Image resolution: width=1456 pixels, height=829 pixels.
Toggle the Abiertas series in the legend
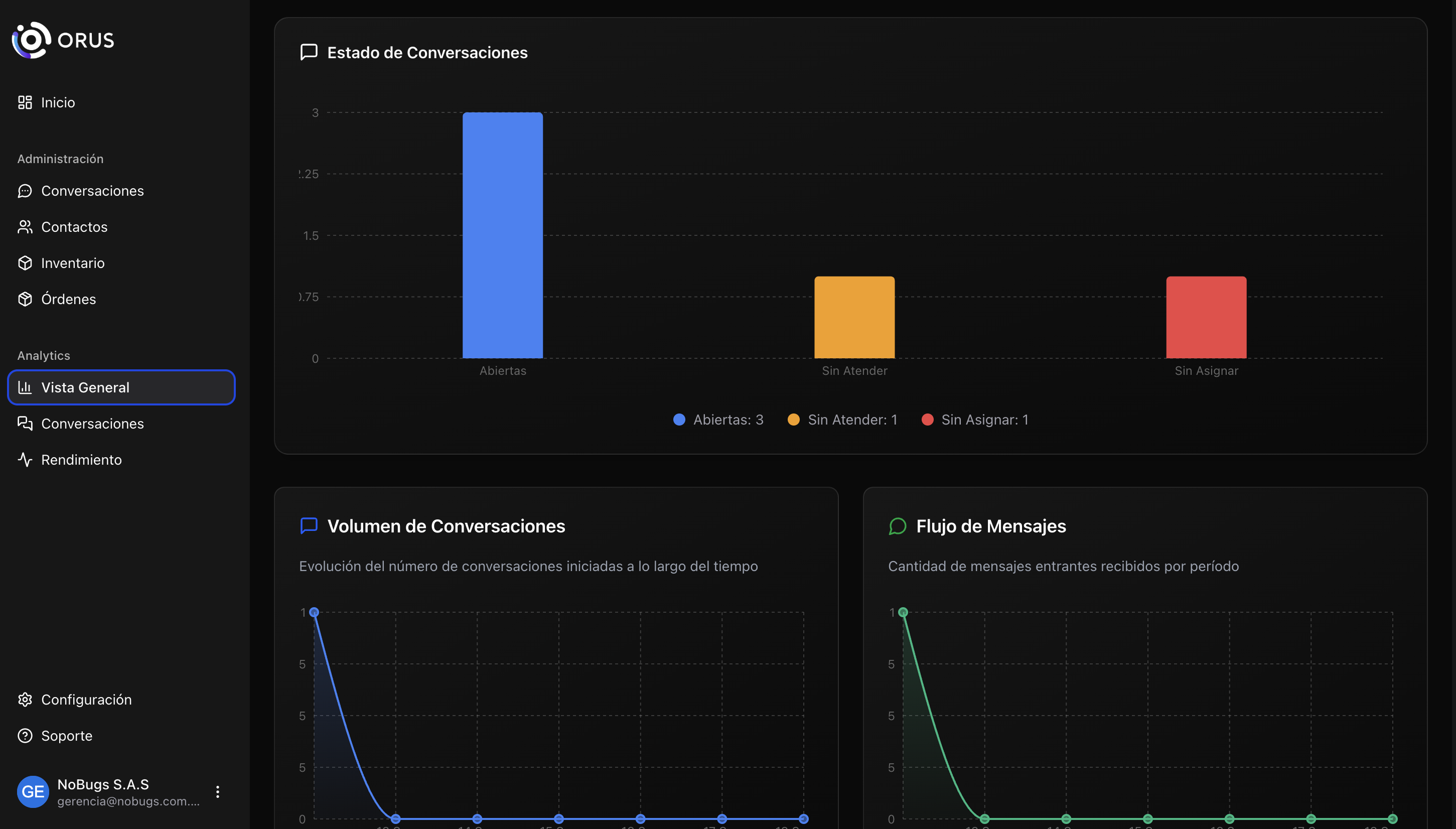click(x=718, y=420)
